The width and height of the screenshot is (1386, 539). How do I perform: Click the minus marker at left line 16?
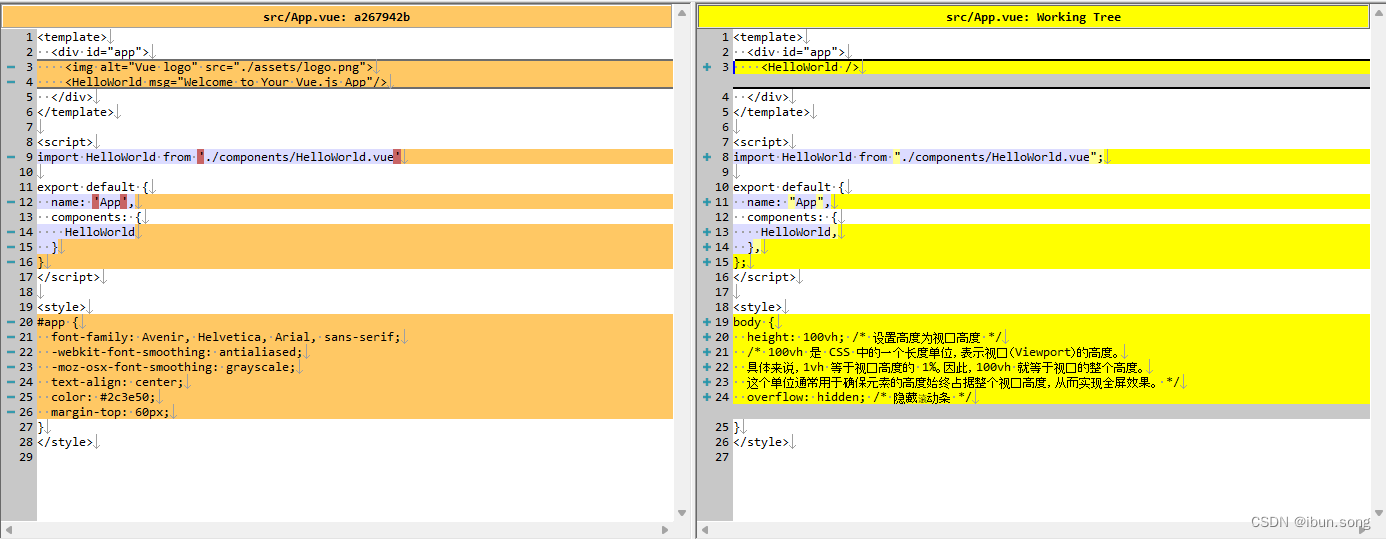[9, 262]
